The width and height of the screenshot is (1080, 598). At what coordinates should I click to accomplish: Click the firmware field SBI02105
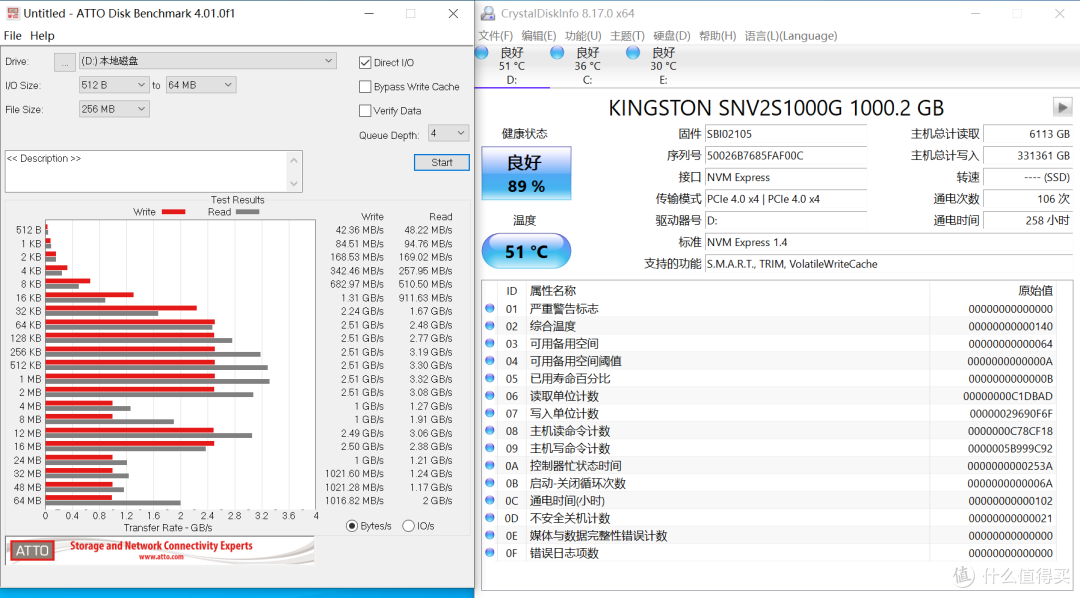tap(786, 134)
